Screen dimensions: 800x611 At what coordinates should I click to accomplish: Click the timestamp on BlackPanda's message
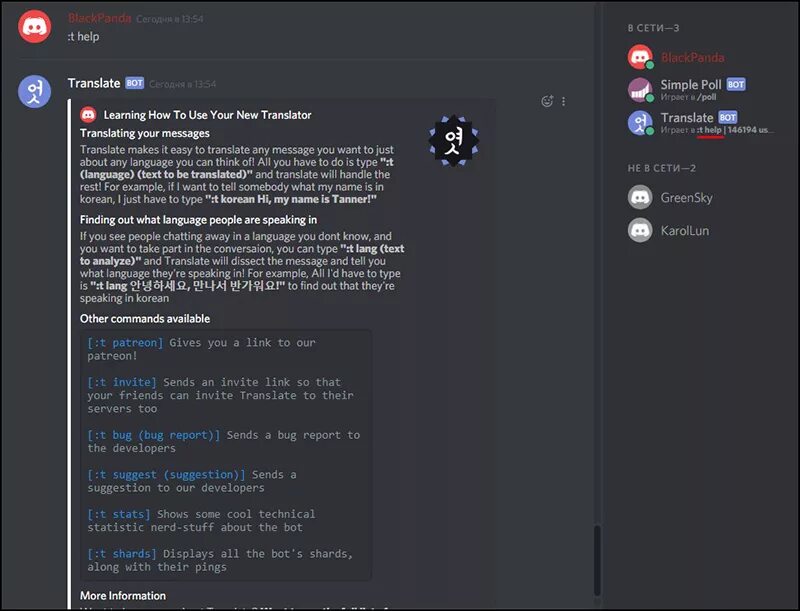[169, 19]
